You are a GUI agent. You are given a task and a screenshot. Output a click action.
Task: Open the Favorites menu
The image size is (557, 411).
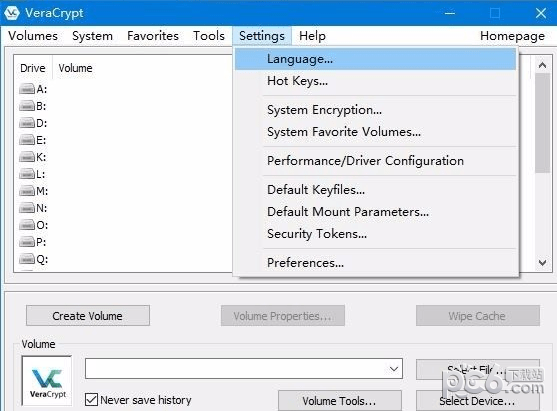pos(153,36)
